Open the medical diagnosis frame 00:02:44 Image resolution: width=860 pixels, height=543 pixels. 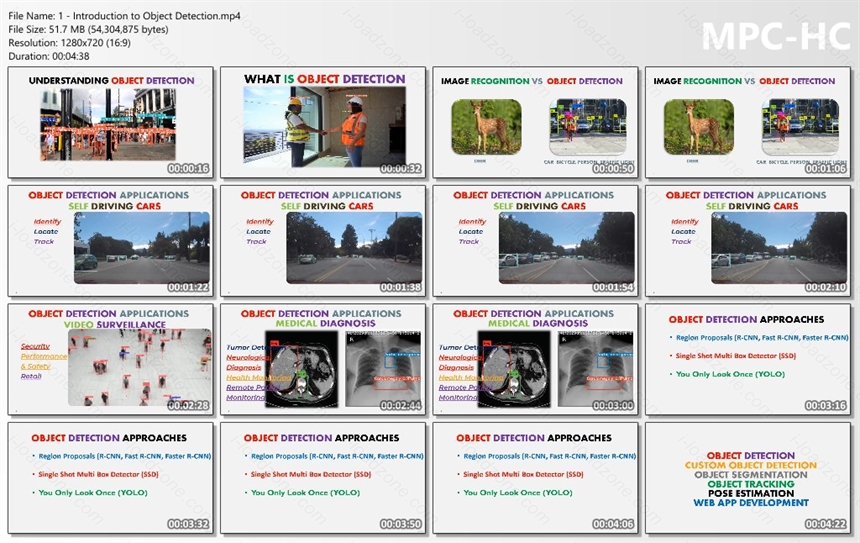click(323, 360)
